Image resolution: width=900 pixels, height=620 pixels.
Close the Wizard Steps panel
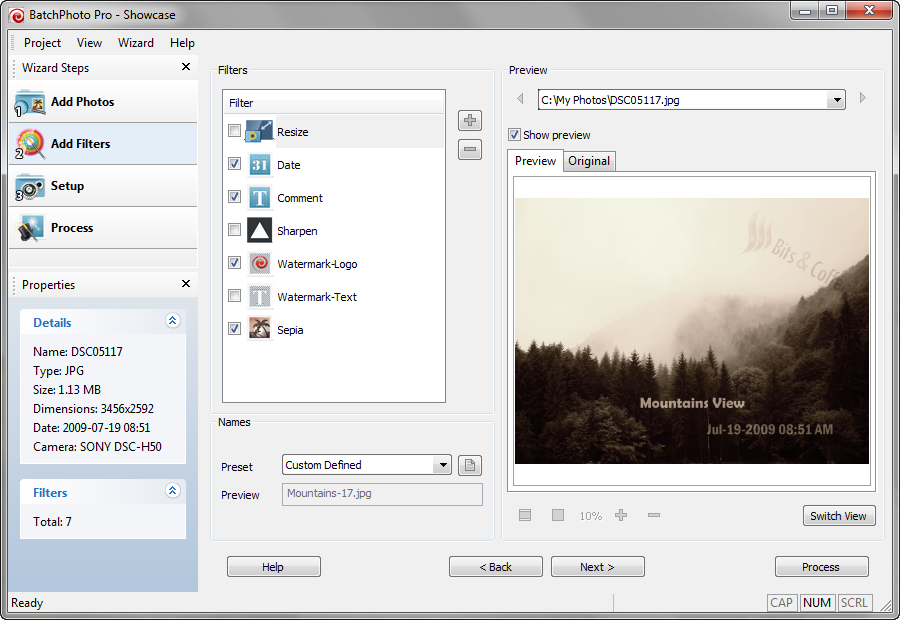(x=186, y=67)
